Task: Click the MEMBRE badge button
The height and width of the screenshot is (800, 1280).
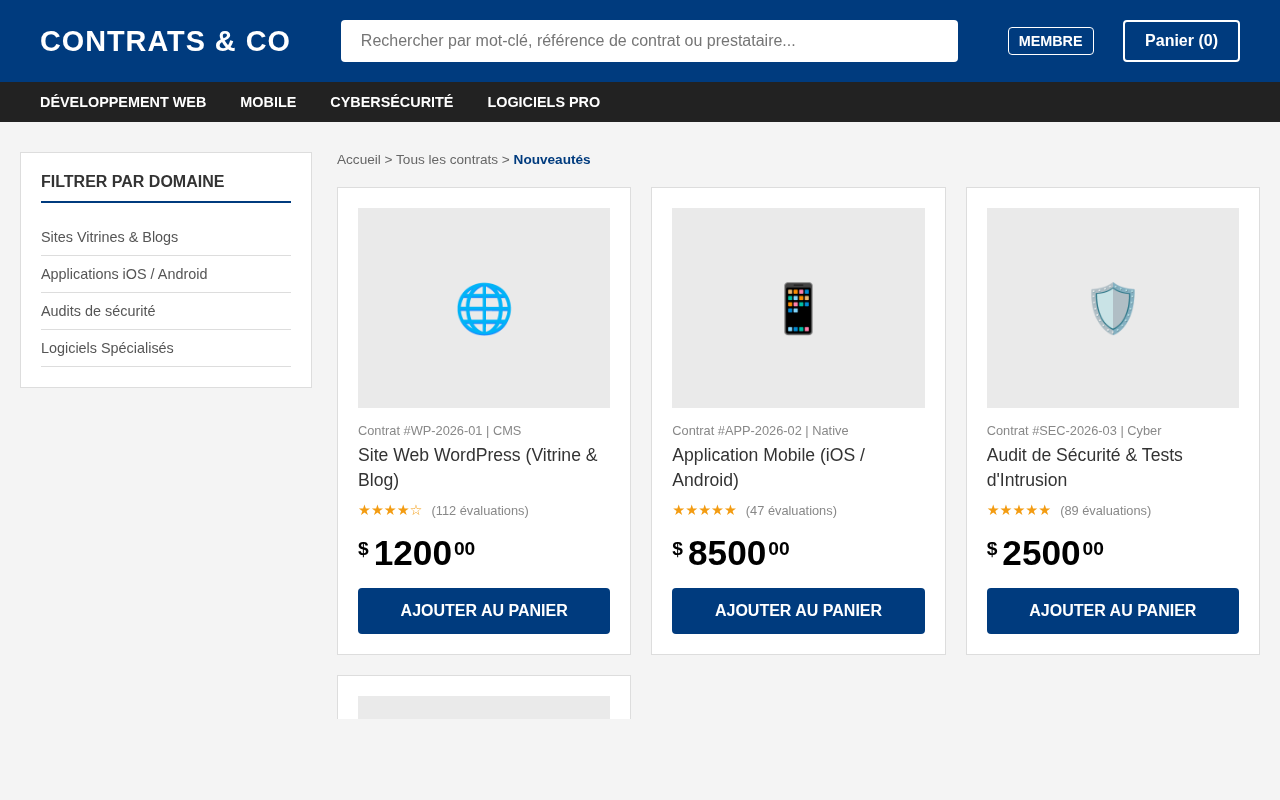Action: pyautogui.click(x=1051, y=41)
